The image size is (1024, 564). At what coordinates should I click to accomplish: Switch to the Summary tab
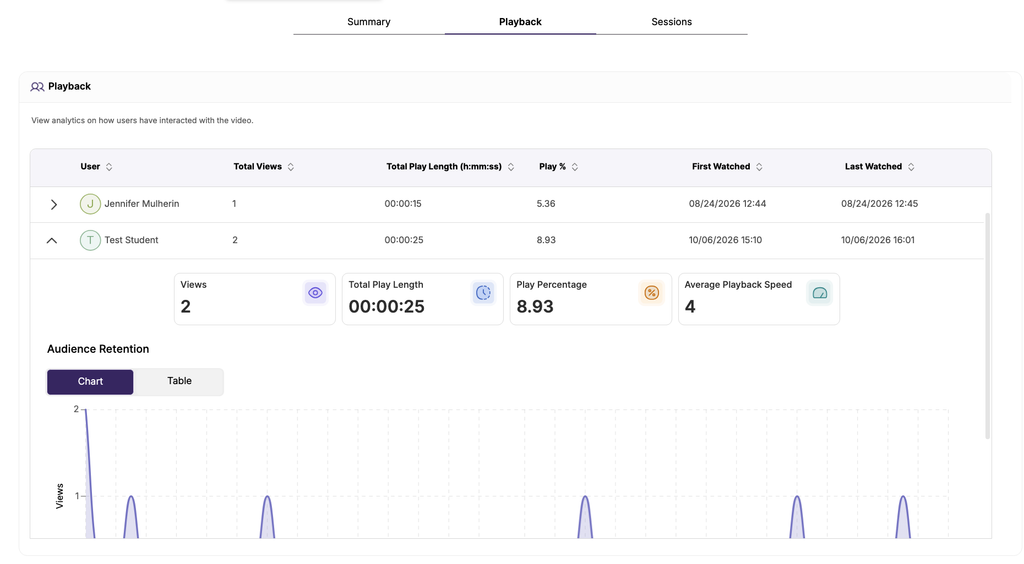[x=368, y=22]
